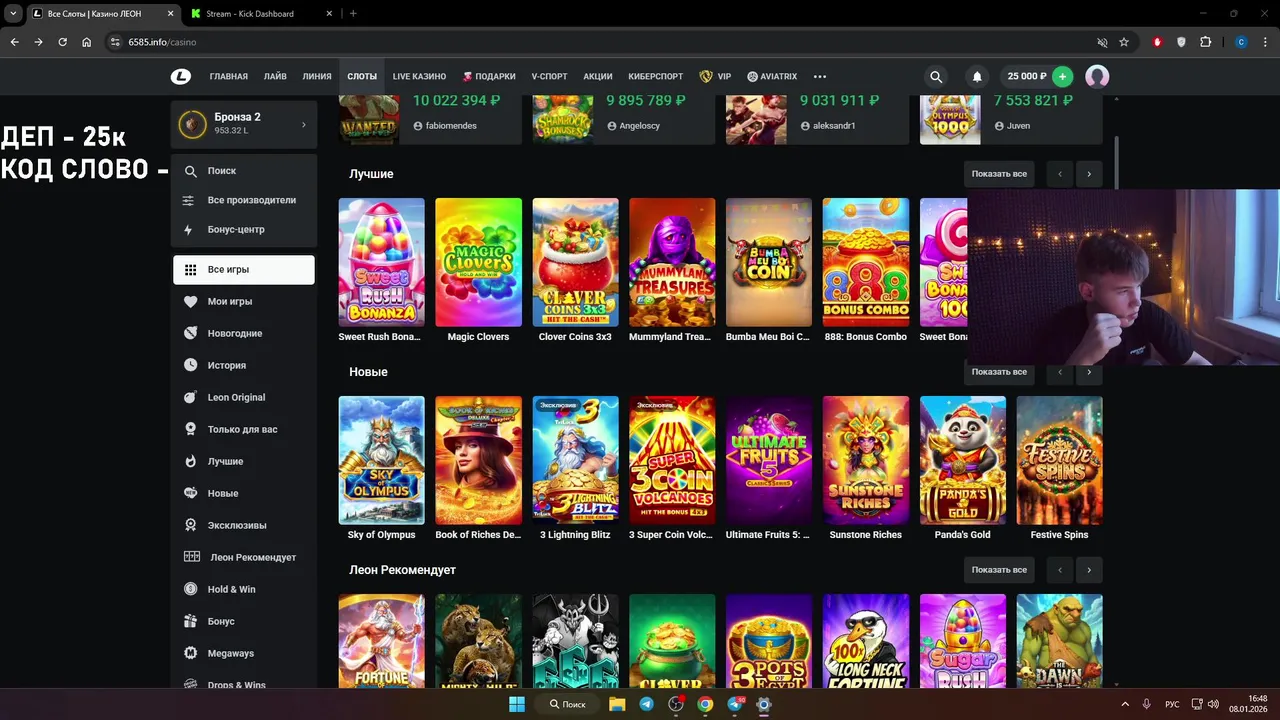Open the browser tab search dropdown
The width and height of the screenshot is (1280, 720).
pyautogui.click(x=14, y=13)
